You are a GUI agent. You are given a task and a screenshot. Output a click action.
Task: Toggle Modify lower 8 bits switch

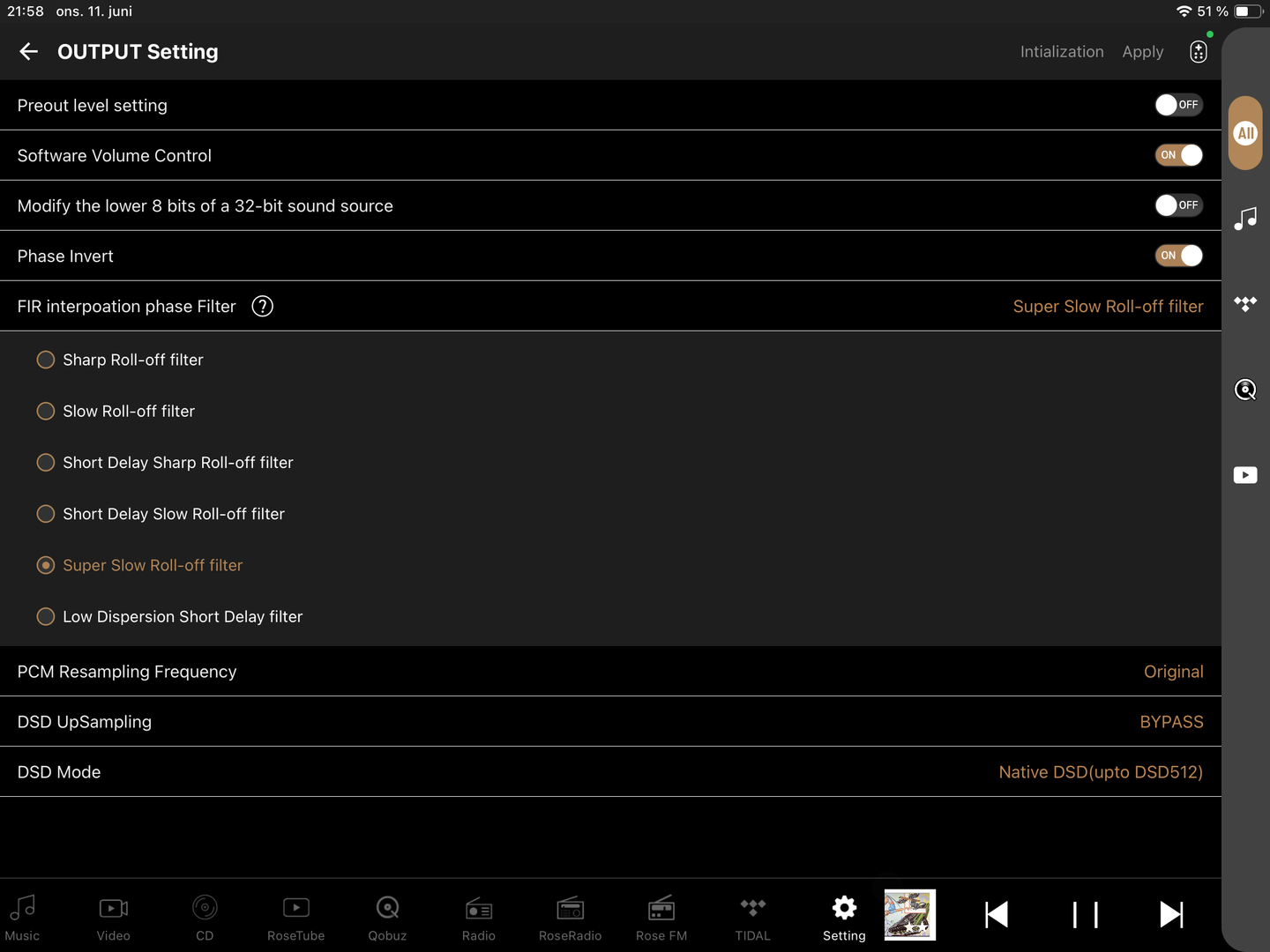[x=1179, y=205]
